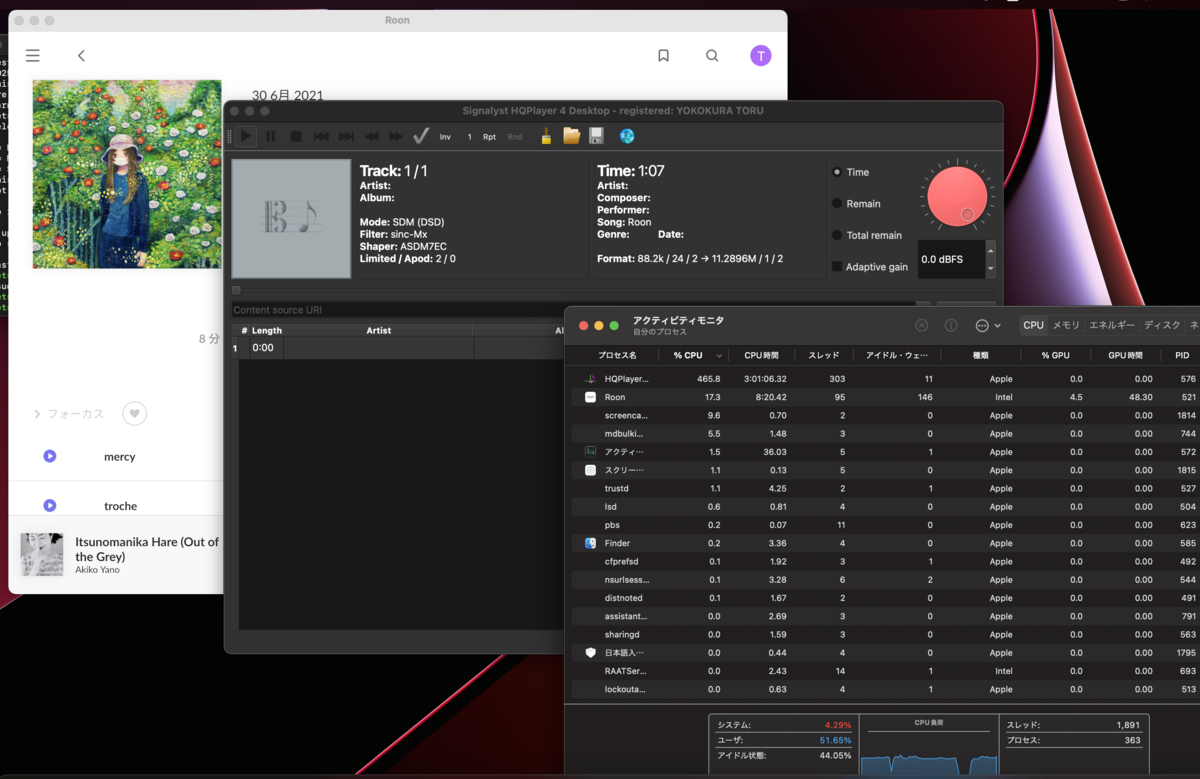This screenshot has width=1200, height=779.
Task: Go back in the Roon window
Action: [x=82, y=56]
